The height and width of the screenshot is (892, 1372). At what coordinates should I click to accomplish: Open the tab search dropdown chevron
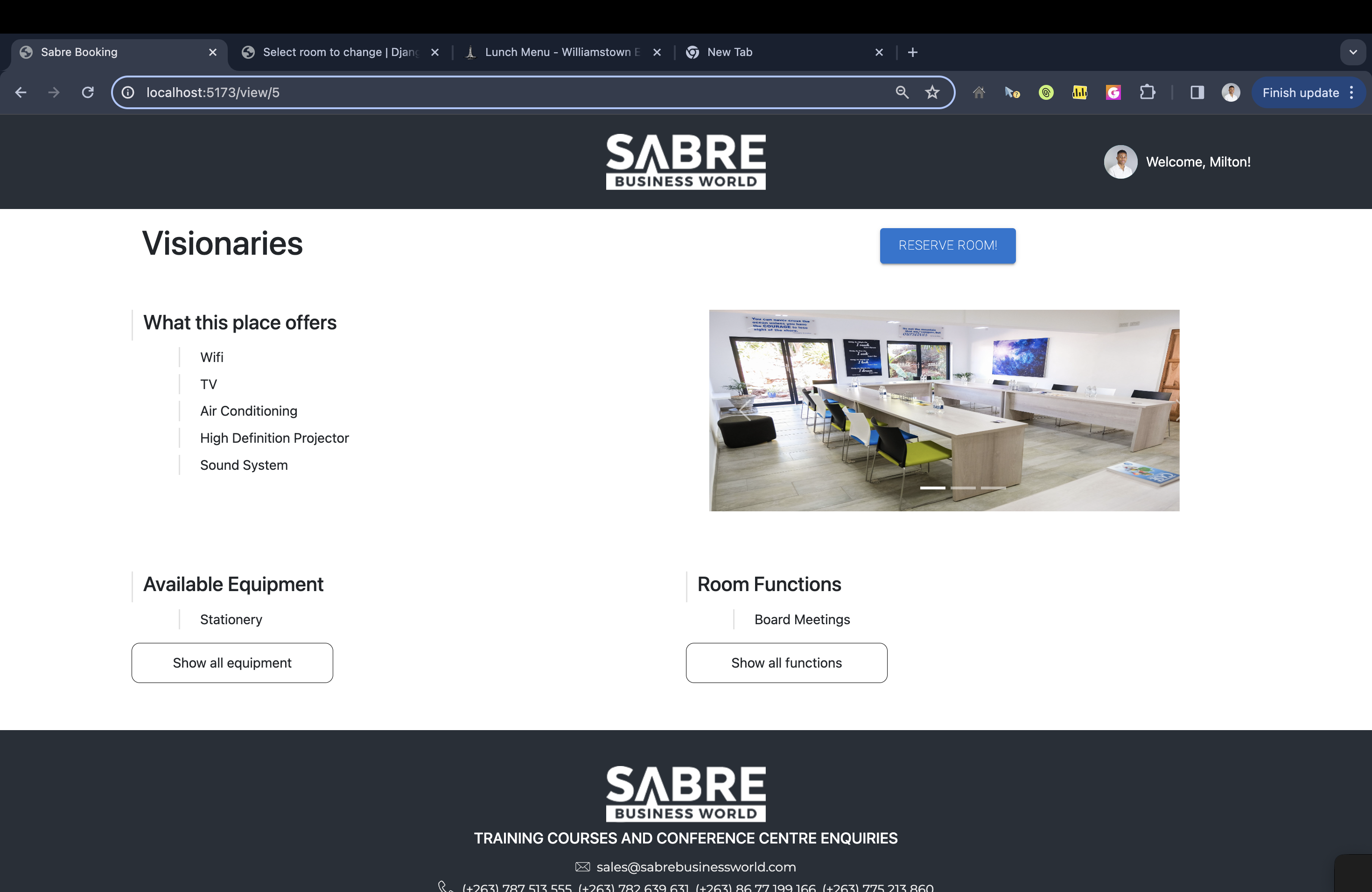[1352, 52]
